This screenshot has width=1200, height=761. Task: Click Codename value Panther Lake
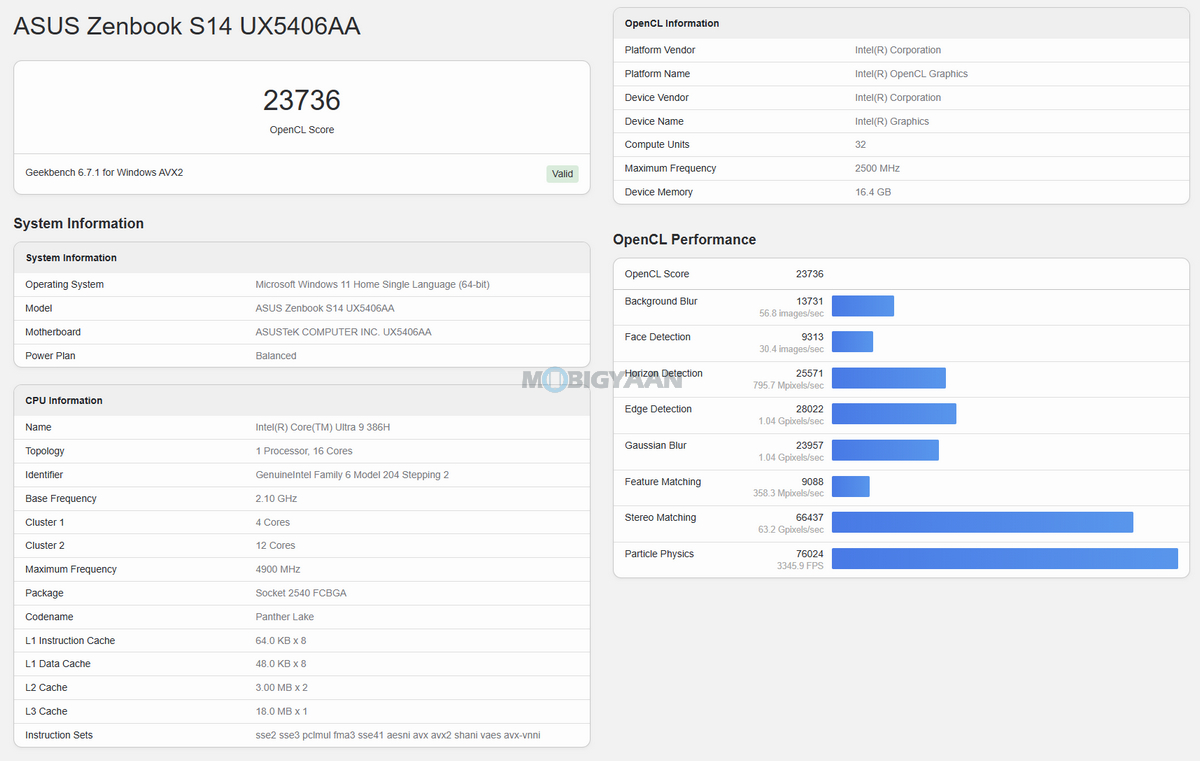pyautogui.click(x=284, y=617)
